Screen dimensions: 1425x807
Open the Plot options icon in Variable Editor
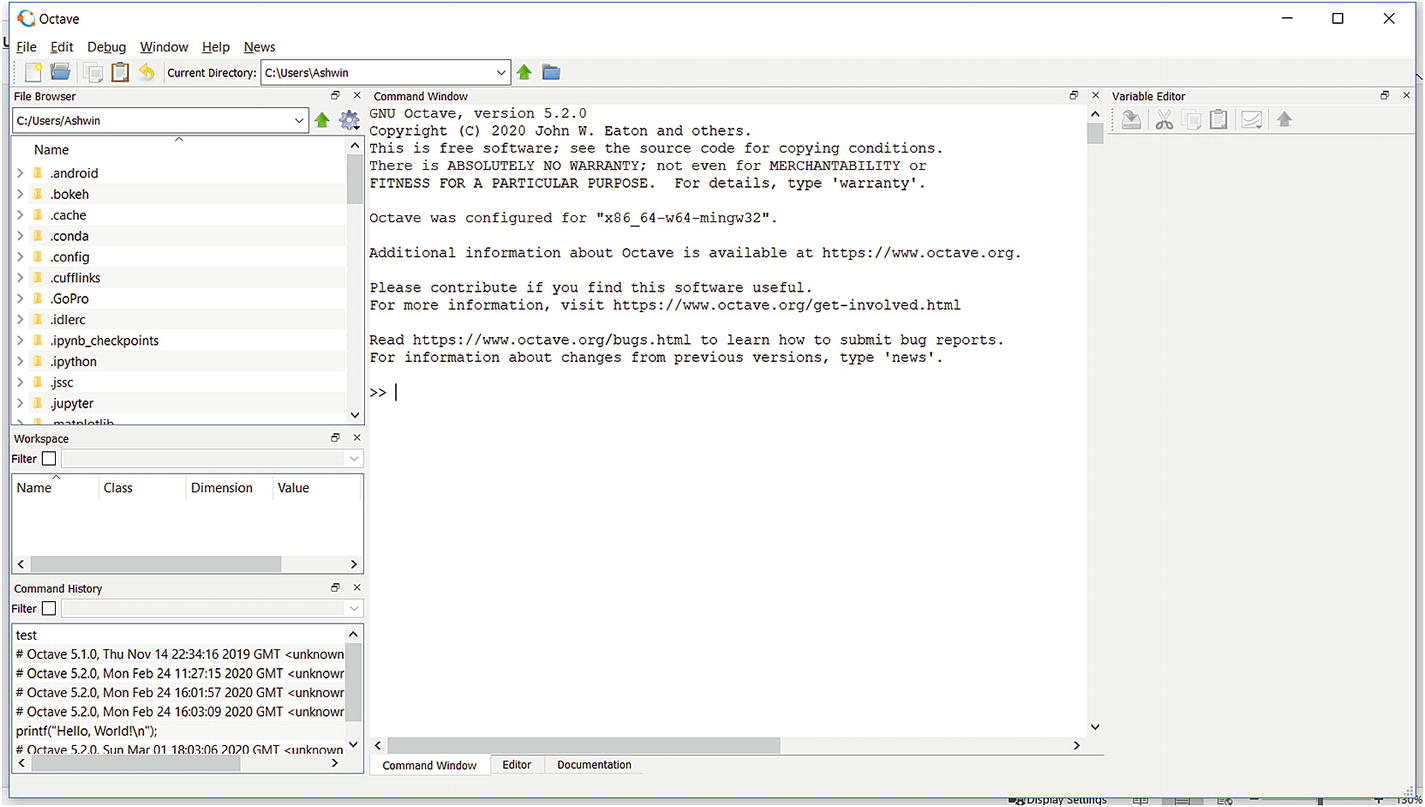[x=1251, y=120]
